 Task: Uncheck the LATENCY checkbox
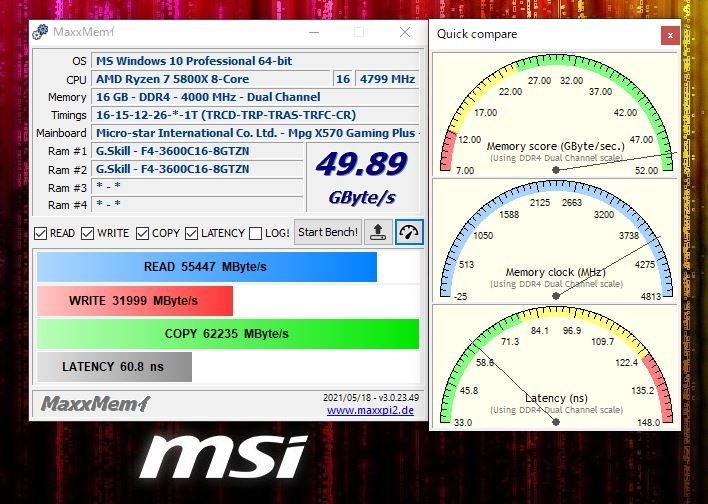[x=191, y=233]
